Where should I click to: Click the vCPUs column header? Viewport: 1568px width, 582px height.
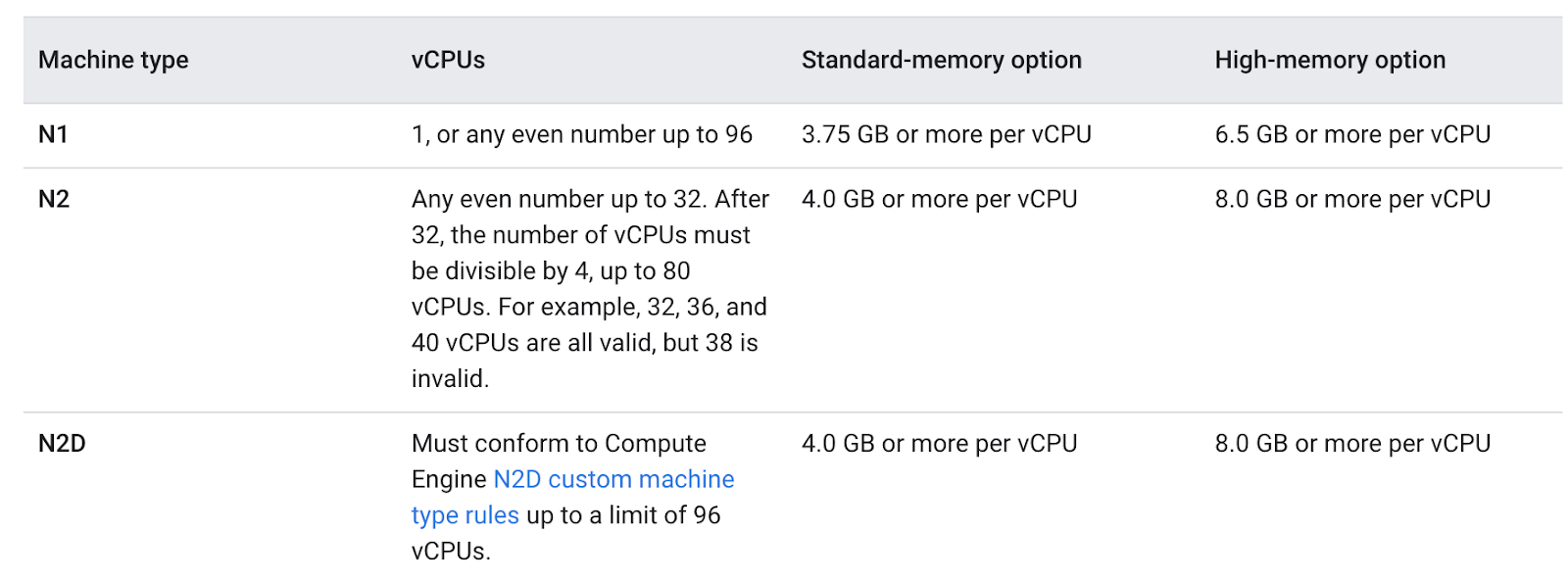click(448, 60)
